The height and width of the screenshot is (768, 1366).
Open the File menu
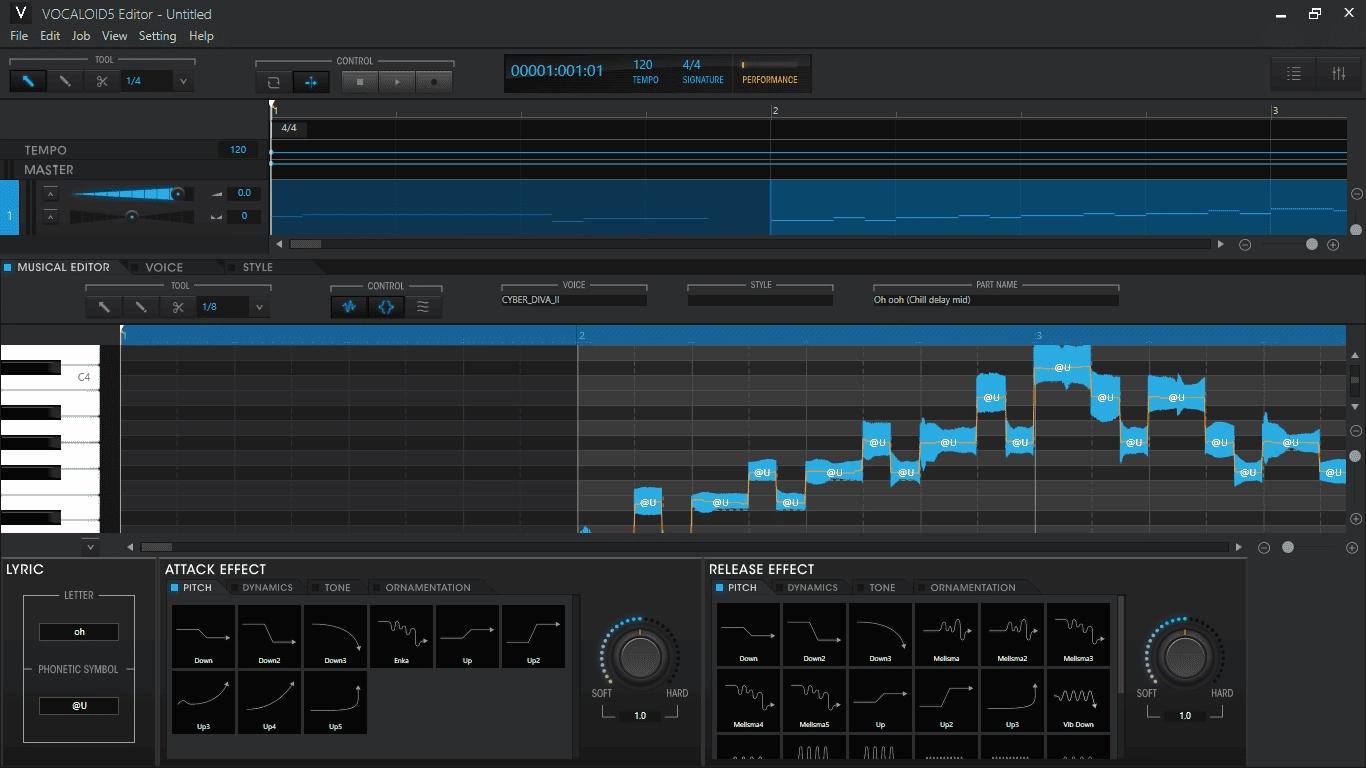coord(19,36)
